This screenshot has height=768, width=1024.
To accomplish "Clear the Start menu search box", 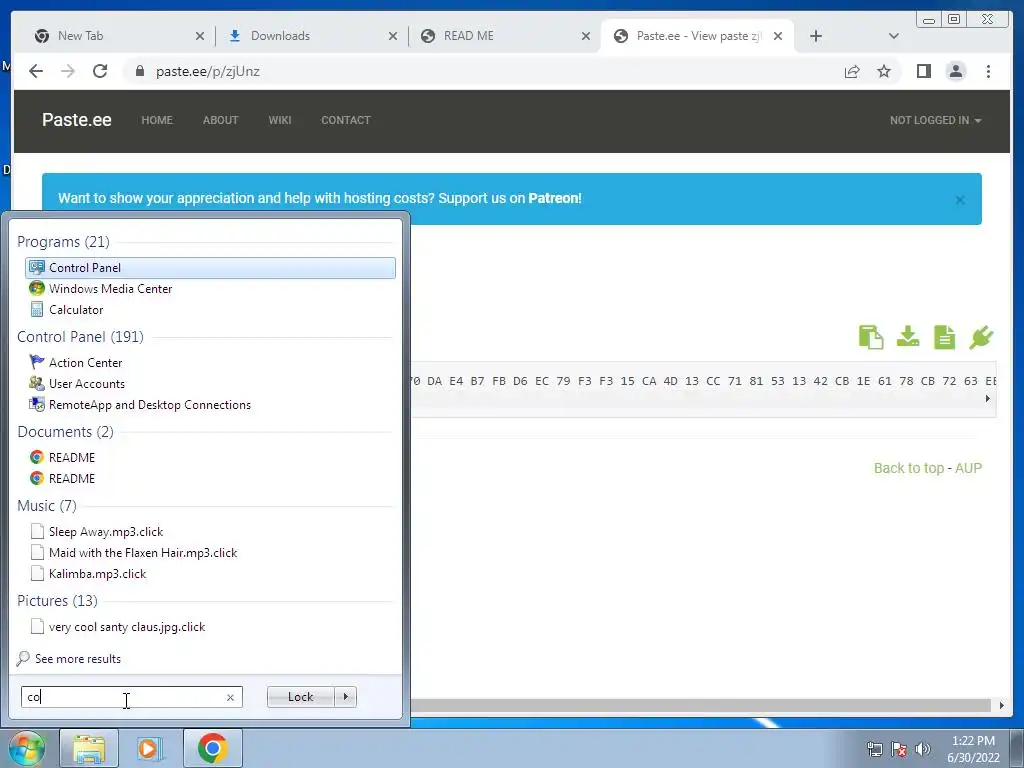I will tap(231, 697).
